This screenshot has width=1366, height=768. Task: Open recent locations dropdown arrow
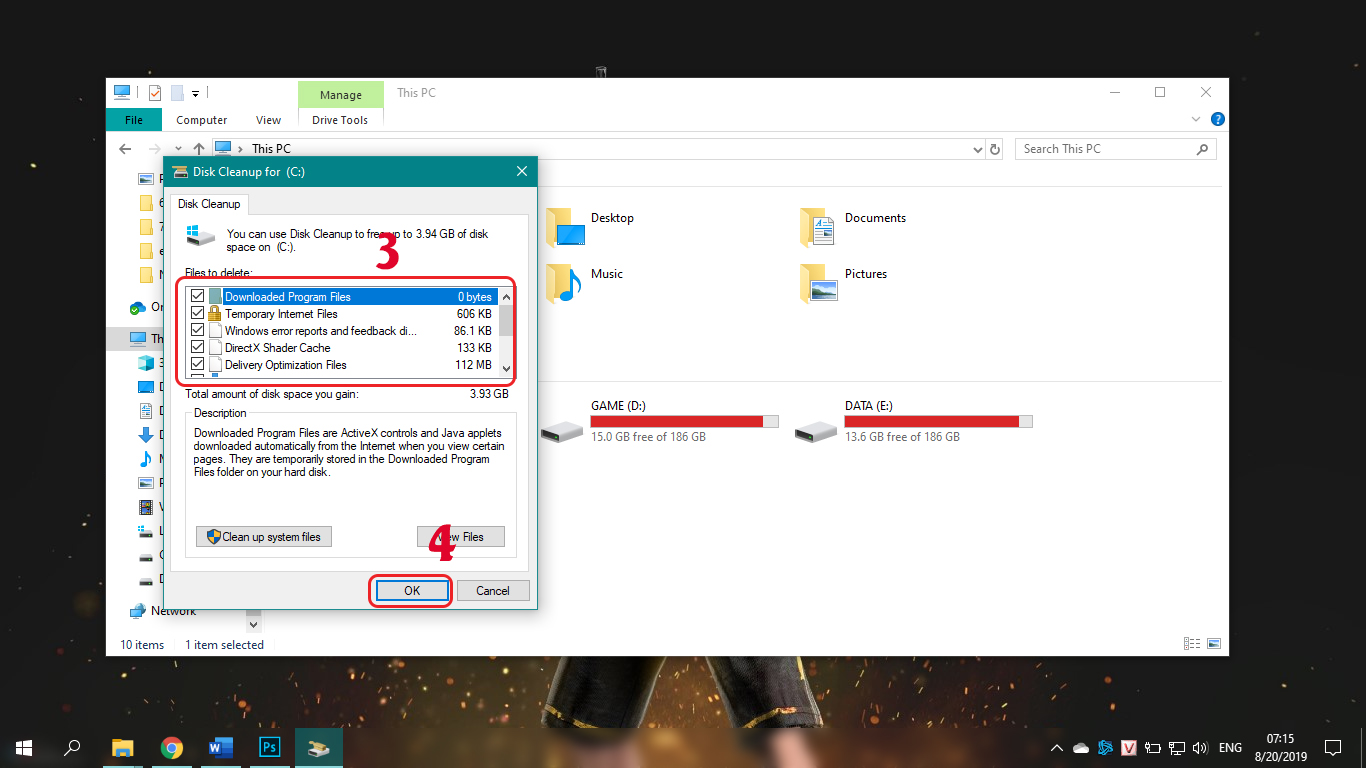point(178,149)
